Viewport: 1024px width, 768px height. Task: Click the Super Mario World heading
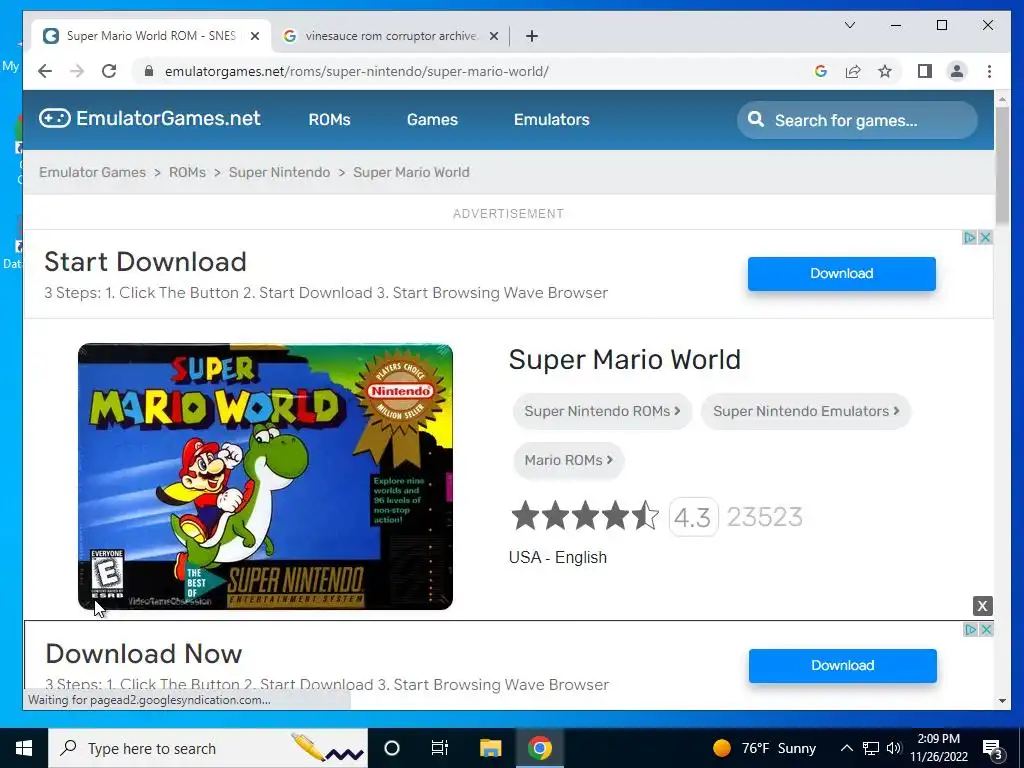[x=624, y=360]
